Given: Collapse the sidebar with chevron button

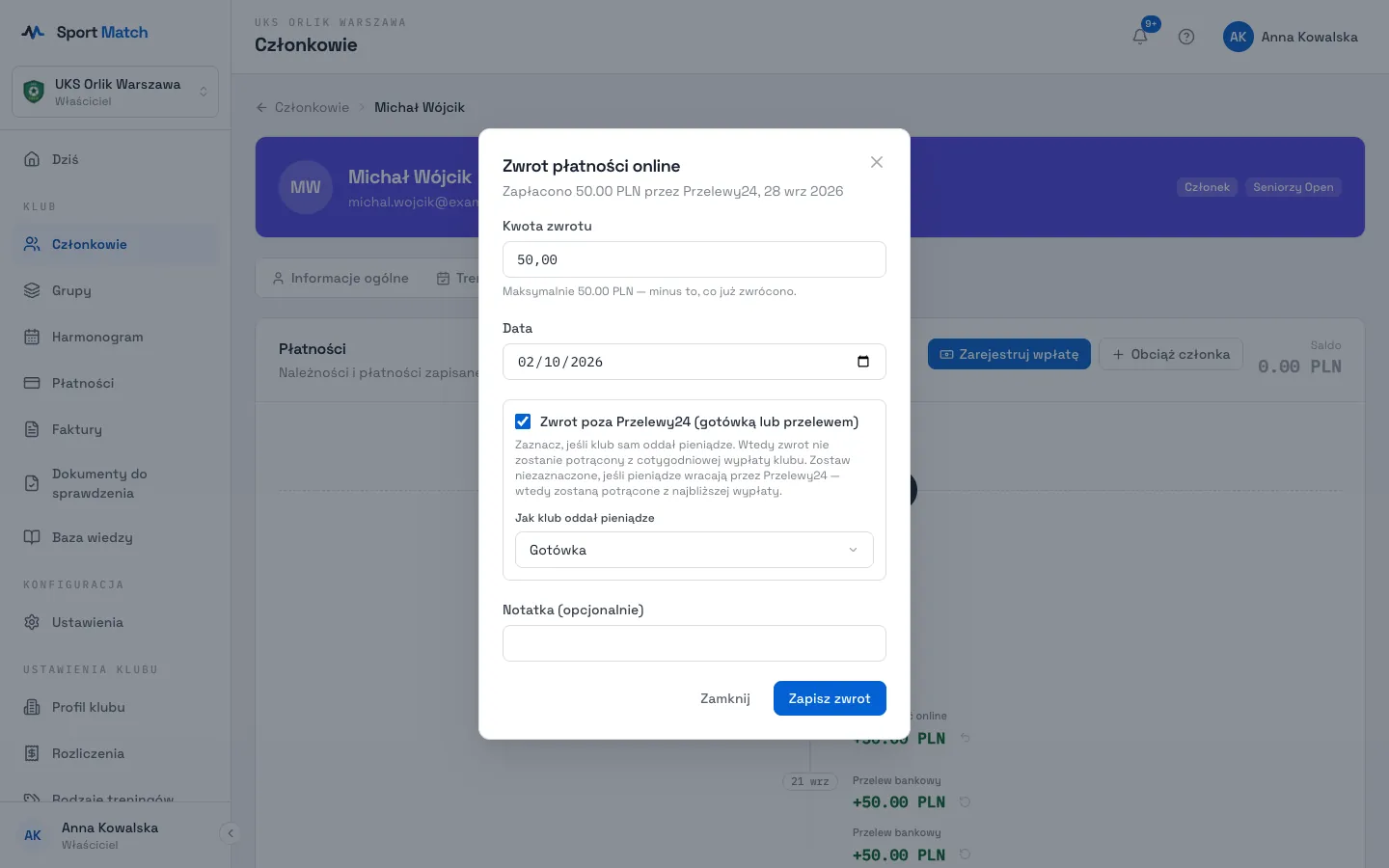Looking at the screenshot, I should [x=230, y=833].
